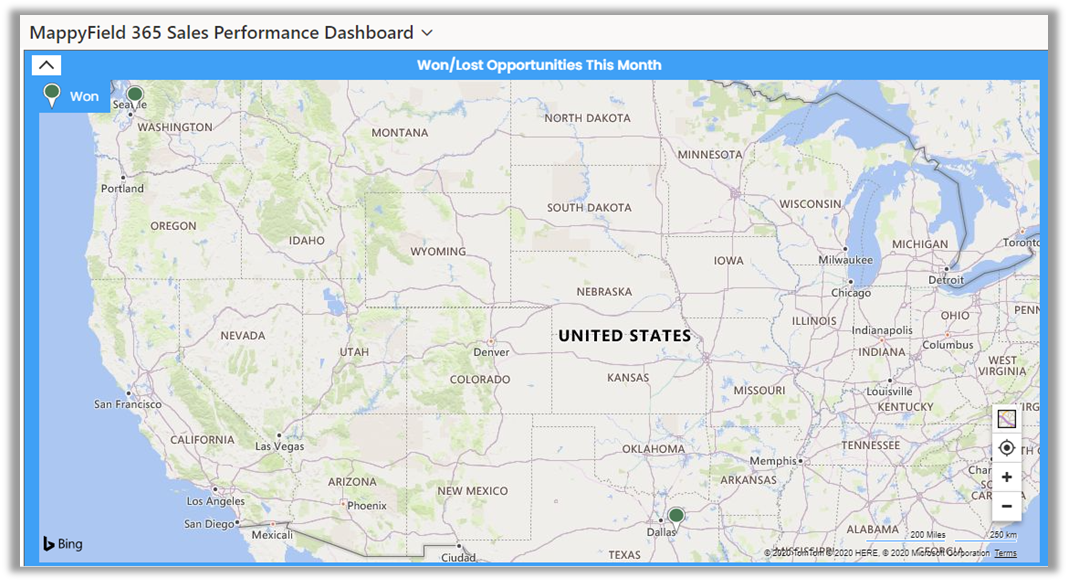Zoom out with the minus button
Screen dimensions: 1068x582
[1006, 506]
